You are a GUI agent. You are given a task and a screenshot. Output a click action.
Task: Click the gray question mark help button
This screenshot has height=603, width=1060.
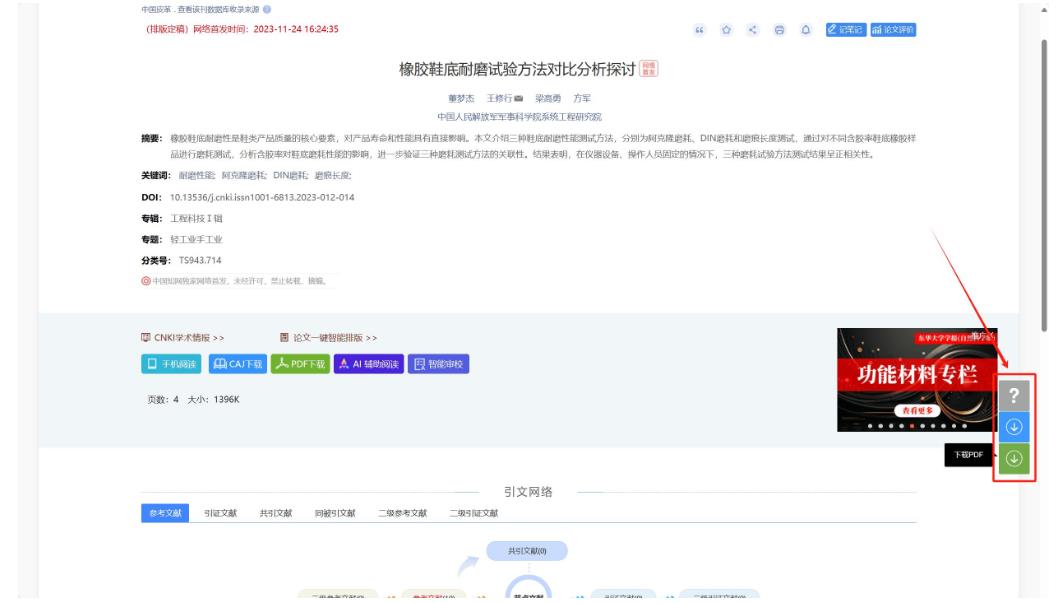1014,395
